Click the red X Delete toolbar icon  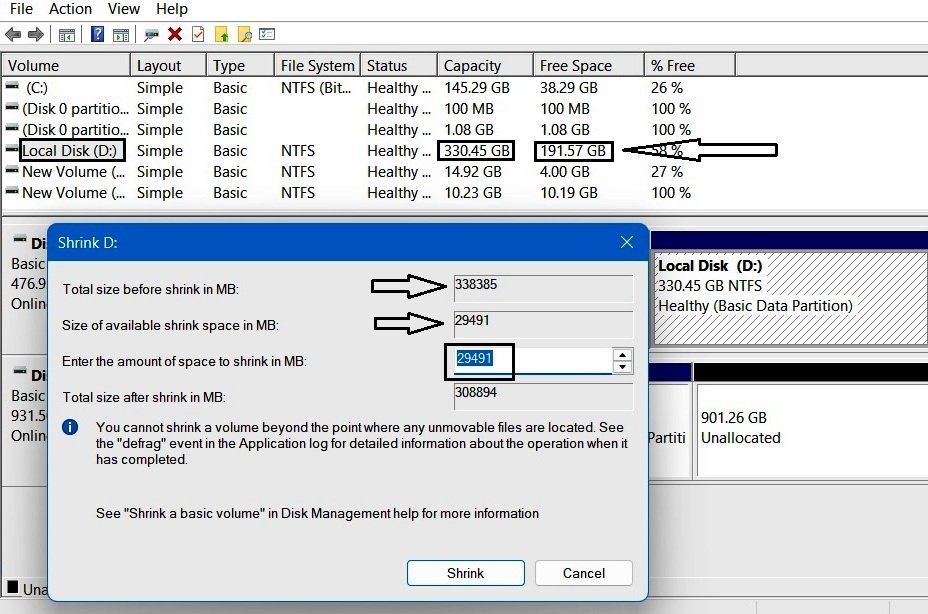(175, 34)
